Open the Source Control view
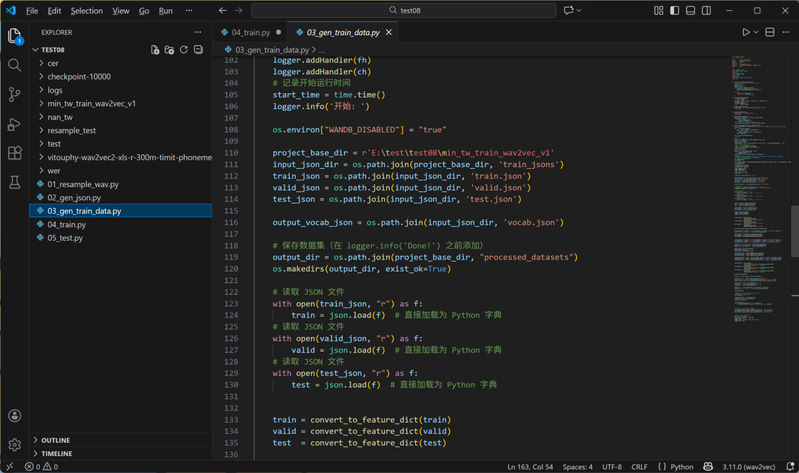 (x=14, y=94)
